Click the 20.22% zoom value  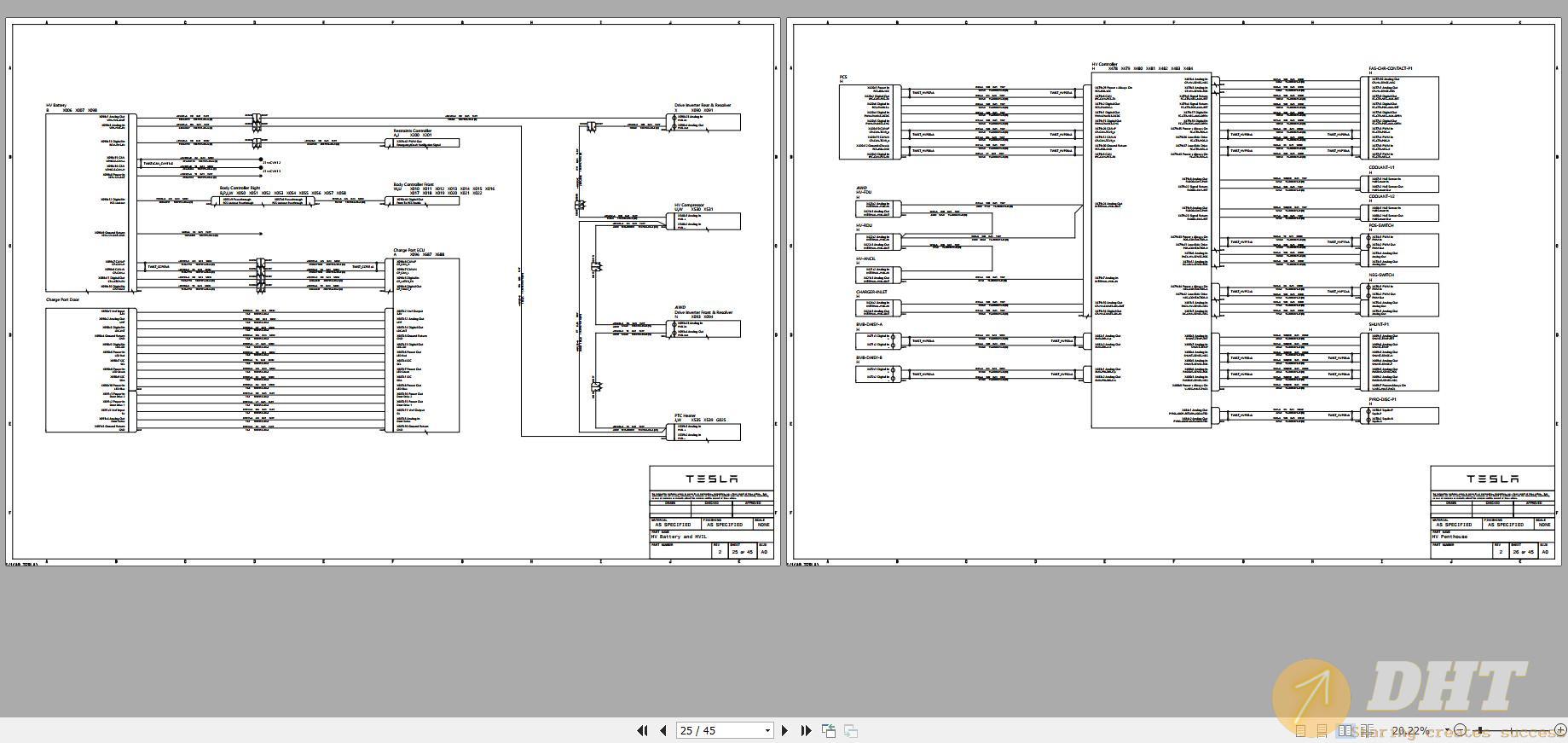[x=1410, y=731]
